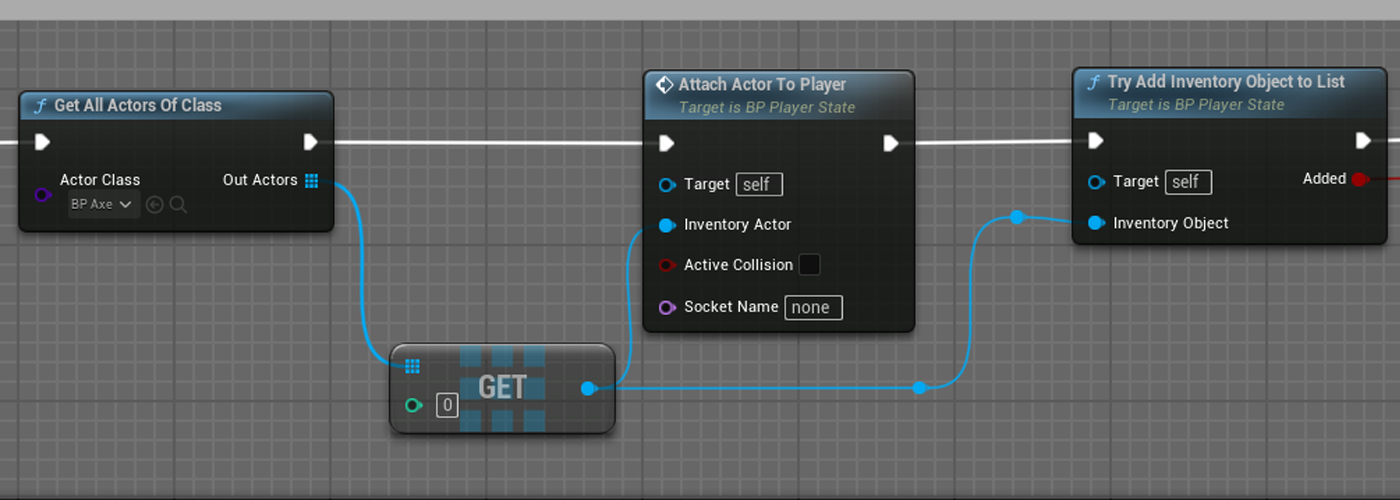This screenshot has width=1400, height=500.
Task: Click the GET node's blue output pin
Action: click(588, 388)
